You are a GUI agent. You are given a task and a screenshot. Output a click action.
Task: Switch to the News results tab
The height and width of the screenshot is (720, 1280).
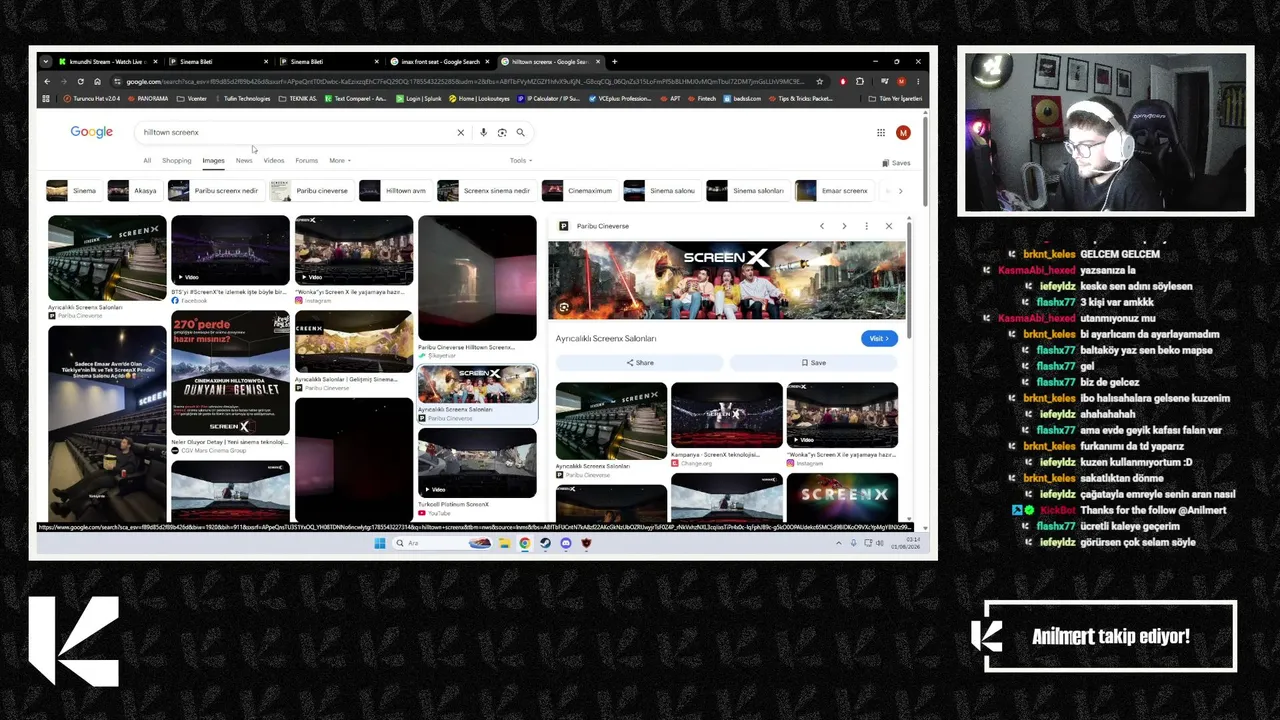click(244, 160)
